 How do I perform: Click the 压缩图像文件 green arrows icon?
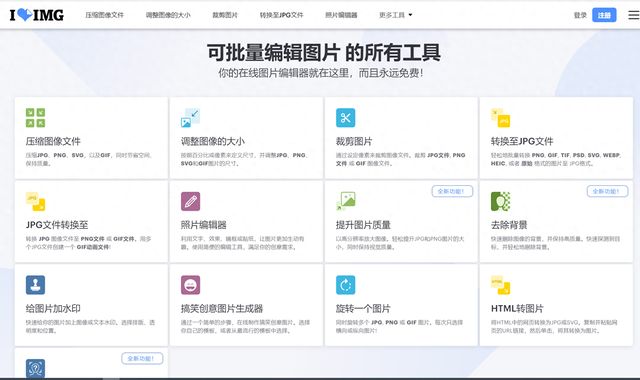tap(36, 118)
